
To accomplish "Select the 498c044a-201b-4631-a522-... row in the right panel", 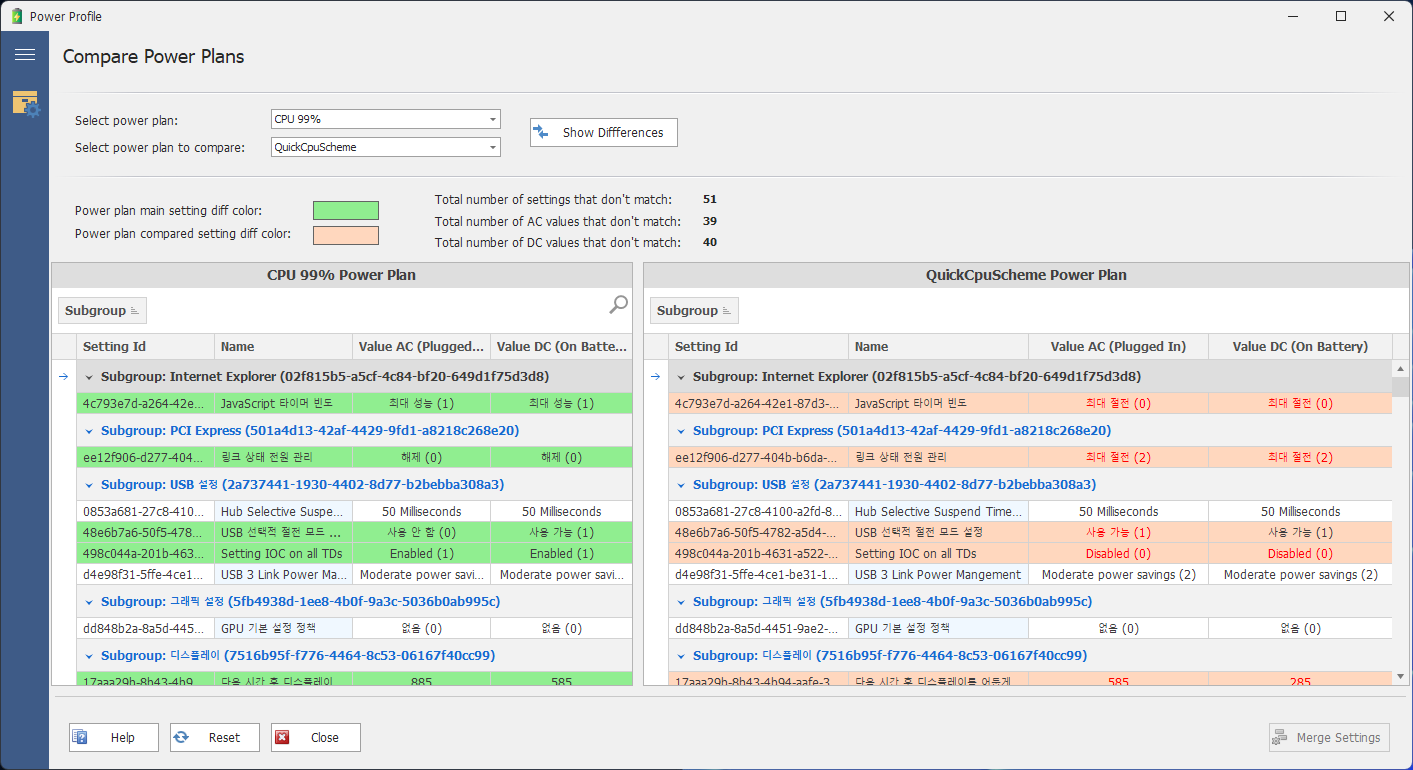I will (1030, 554).
